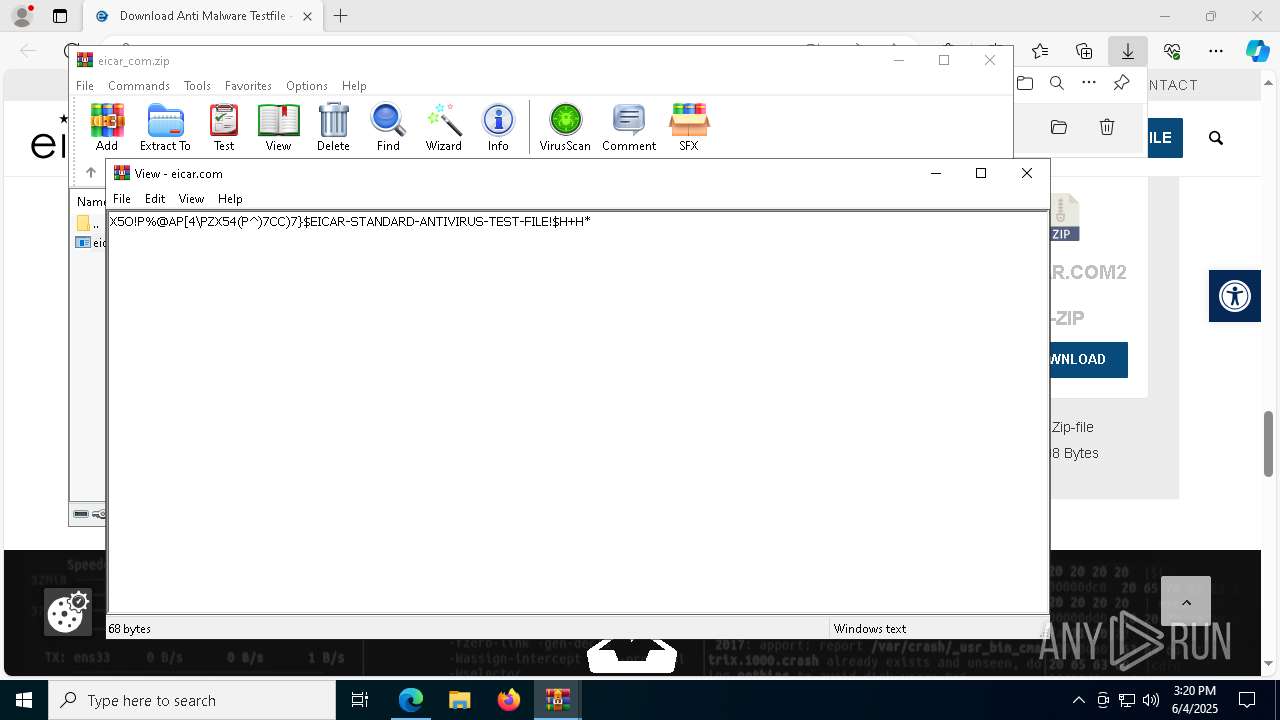Pin the downloads panel
The width and height of the screenshot is (1280, 720).
[1121, 83]
